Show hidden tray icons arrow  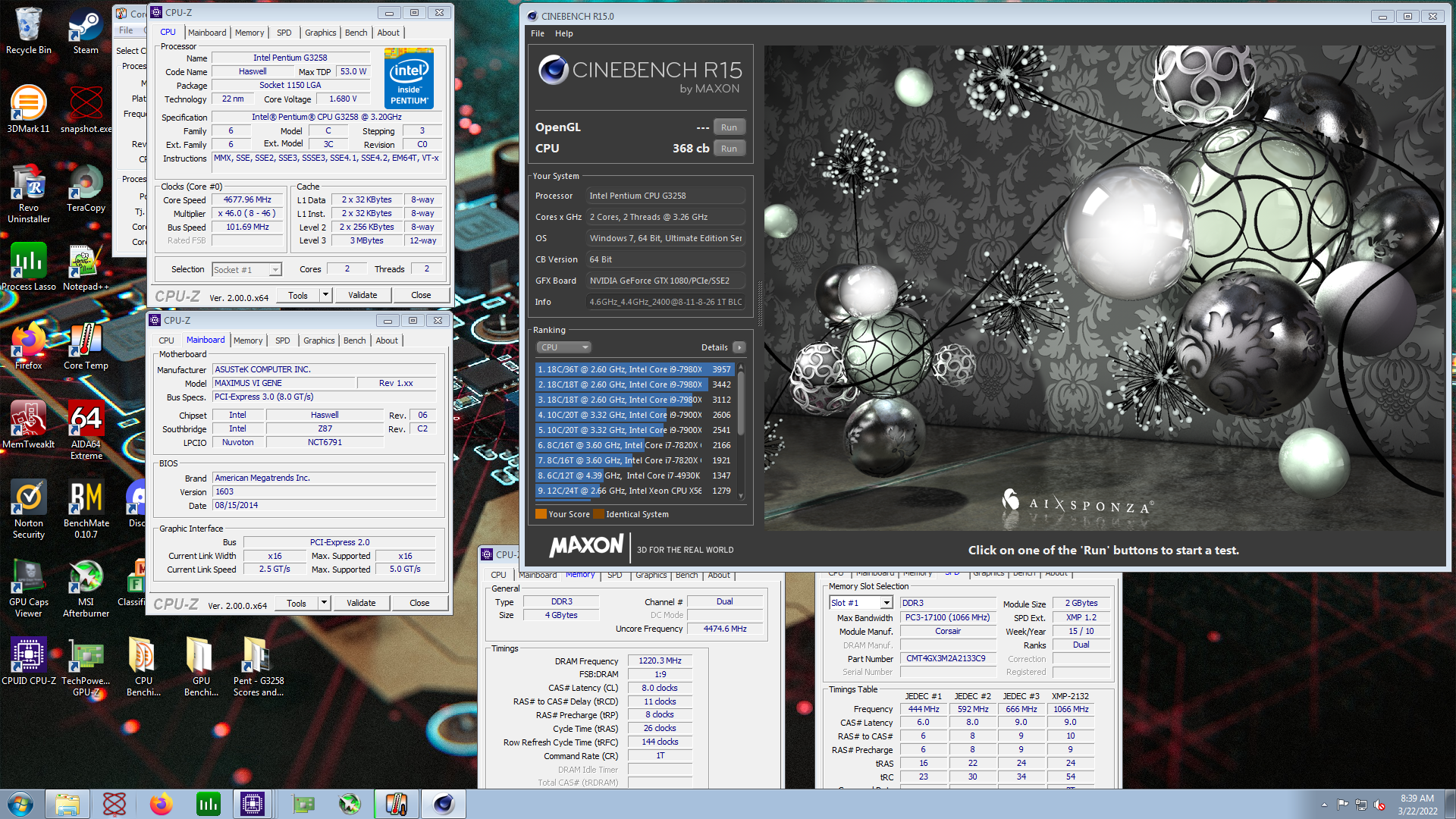point(1324,805)
